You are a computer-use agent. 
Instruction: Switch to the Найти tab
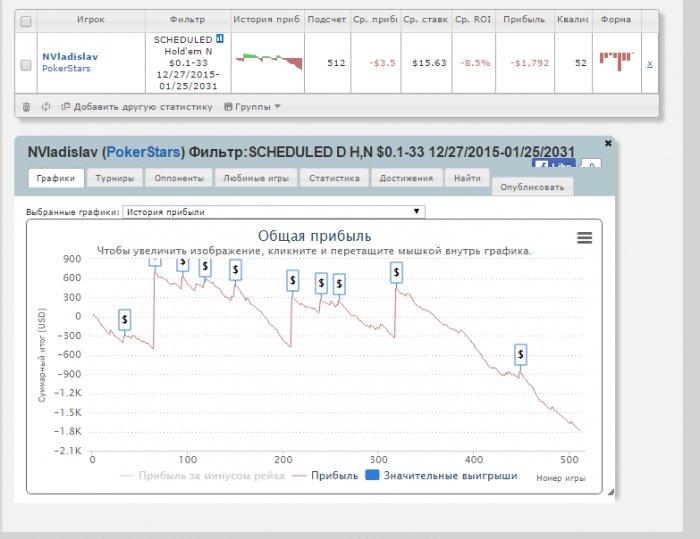(467, 178)
